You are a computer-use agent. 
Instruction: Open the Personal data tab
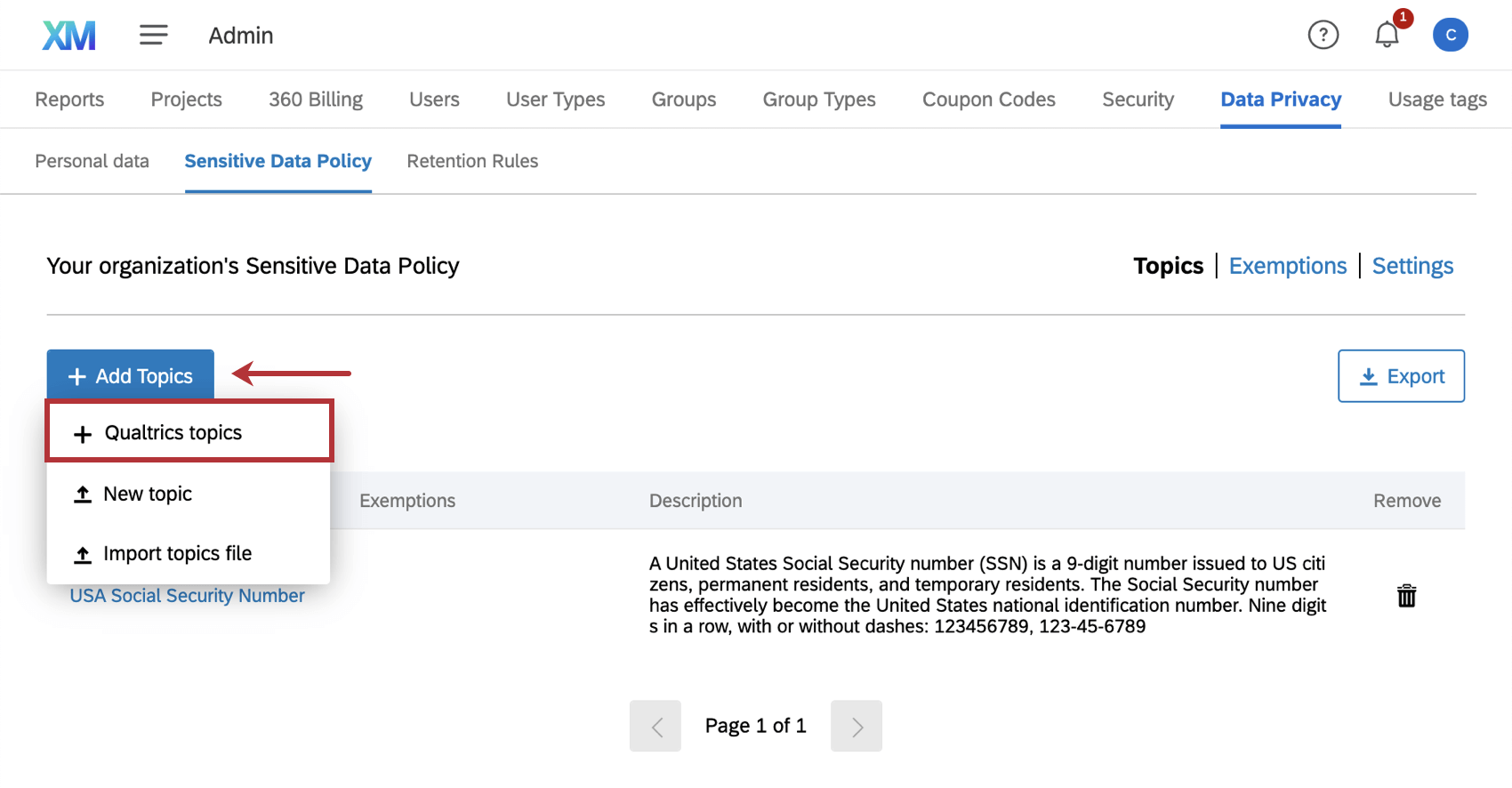[92, 161]
